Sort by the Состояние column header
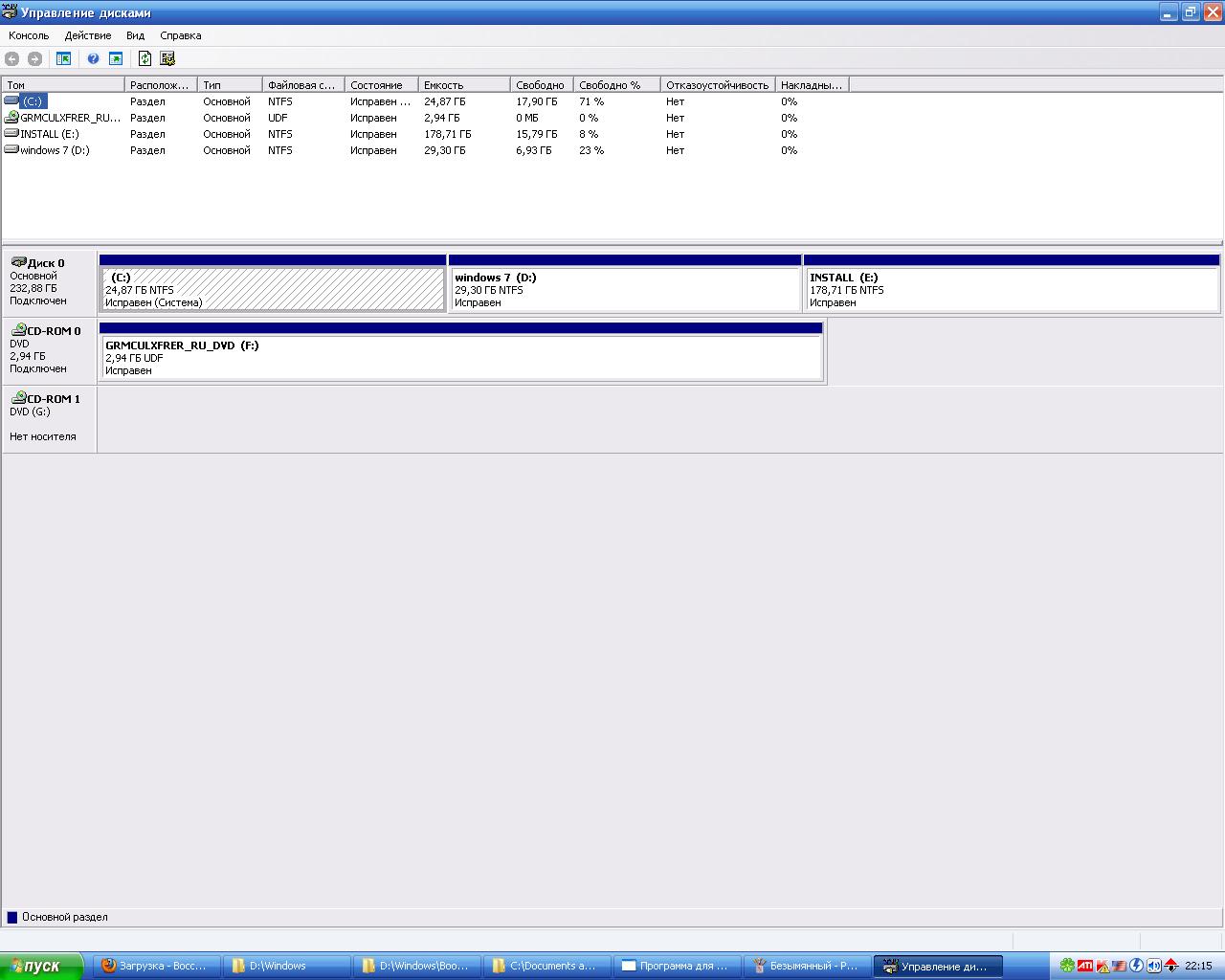This screenshot has width=1225, height=980. coord(383,85)
